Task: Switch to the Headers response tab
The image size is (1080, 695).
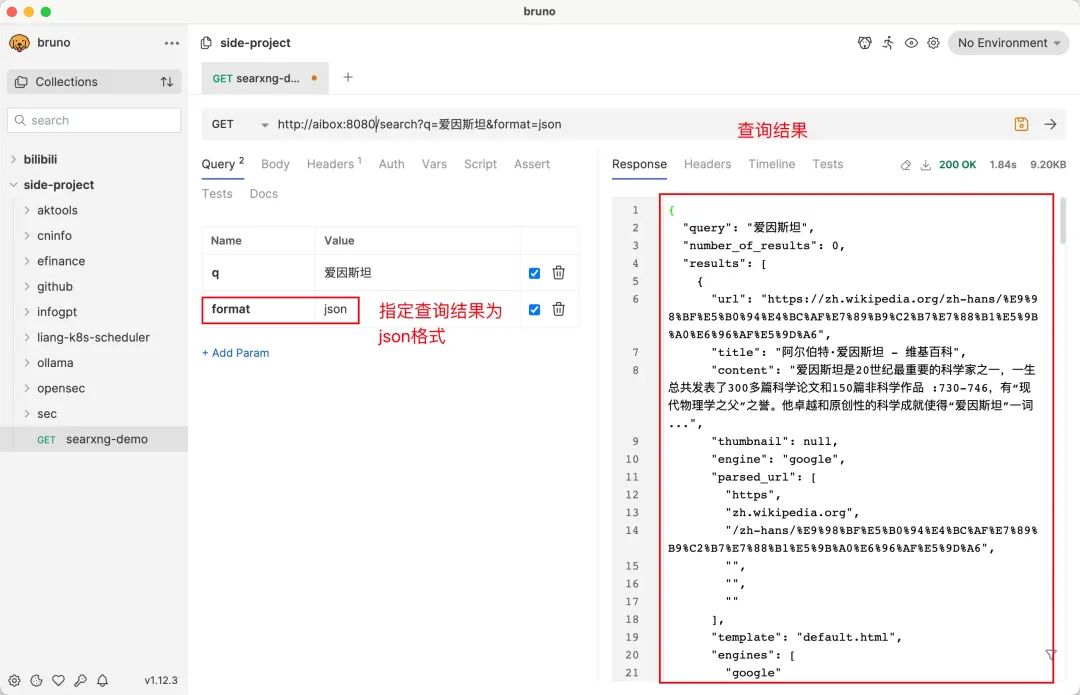Action: coord(707,164)
